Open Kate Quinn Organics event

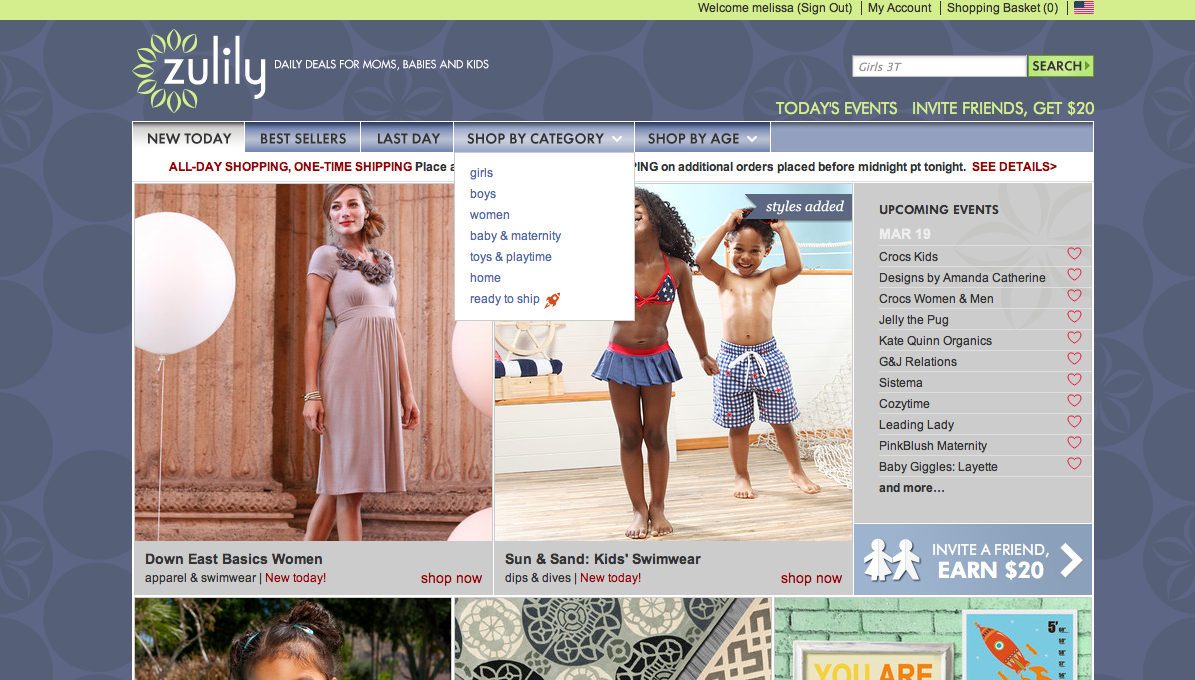pos(935,341)
